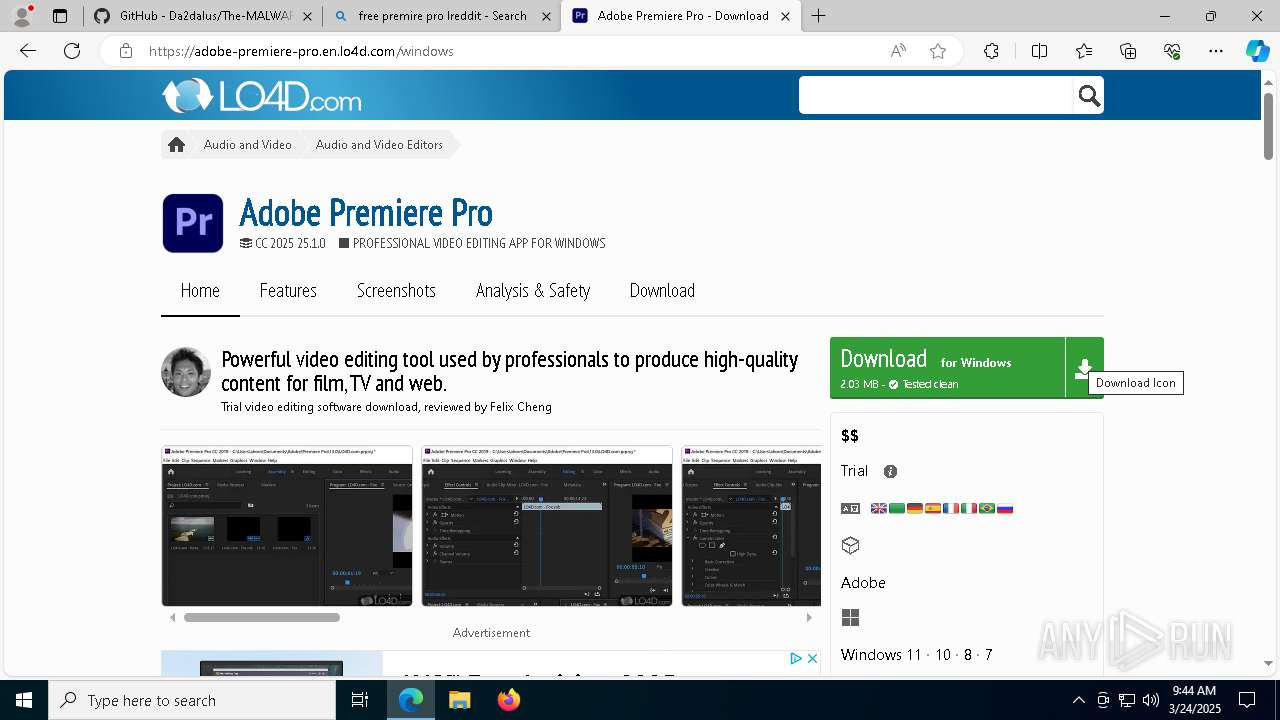Image resolution: width=1280 pixels, height=720 pixels.
Task: Open browser Collections
Action: (x=1128, y=51)
